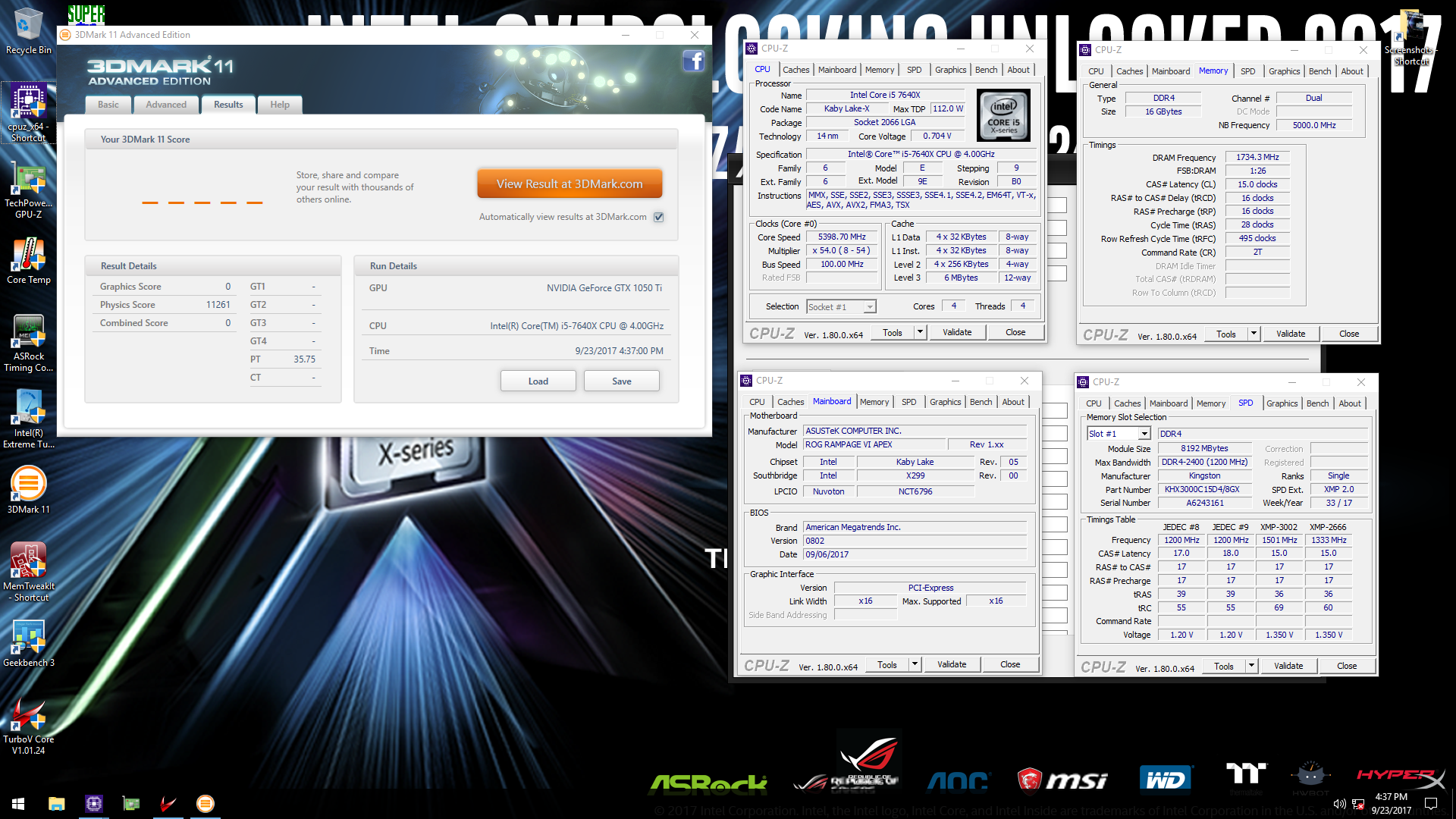The height and width of the screenshot is (819, 1456).
Task: Launch the 3DMark 11 desktop icon
Action: [28, 491]
